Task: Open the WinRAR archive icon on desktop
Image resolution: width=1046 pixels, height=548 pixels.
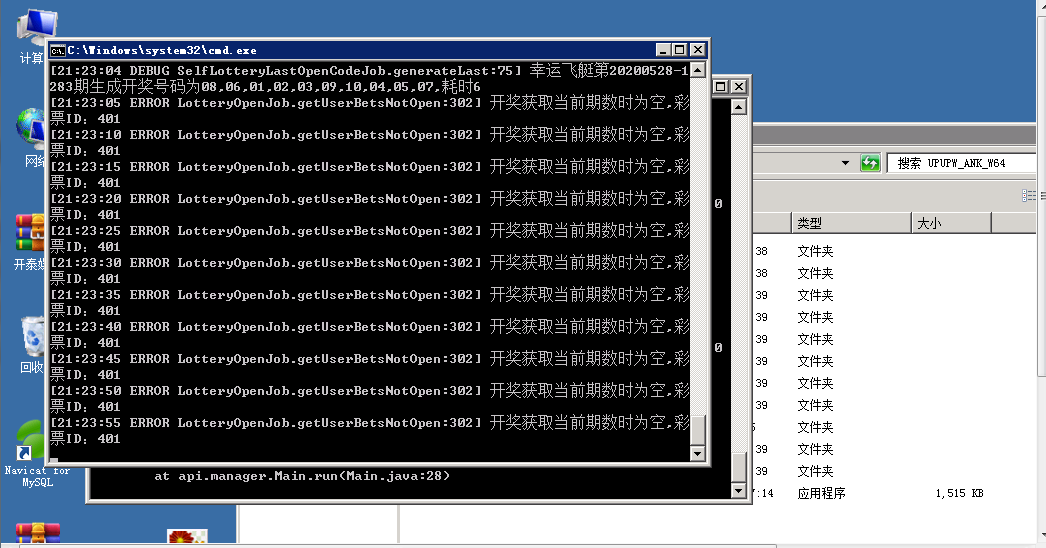Action: click(x=30, y=233)
